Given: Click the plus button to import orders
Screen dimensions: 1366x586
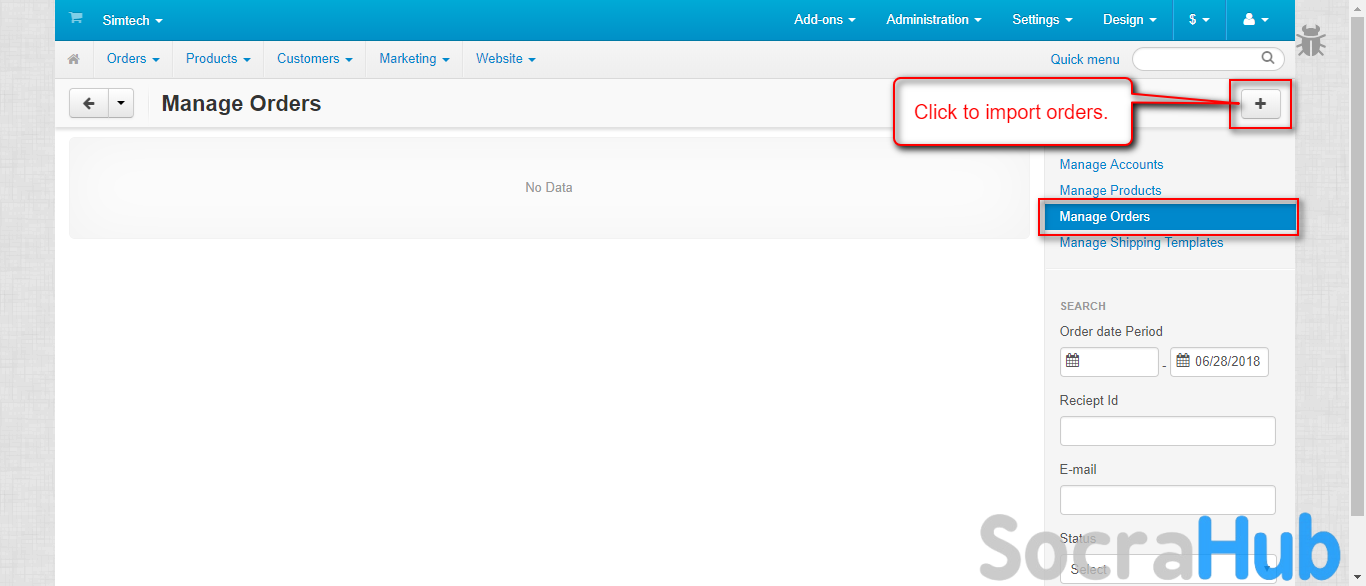Looking at the screenshot, I should (1260, 103).
